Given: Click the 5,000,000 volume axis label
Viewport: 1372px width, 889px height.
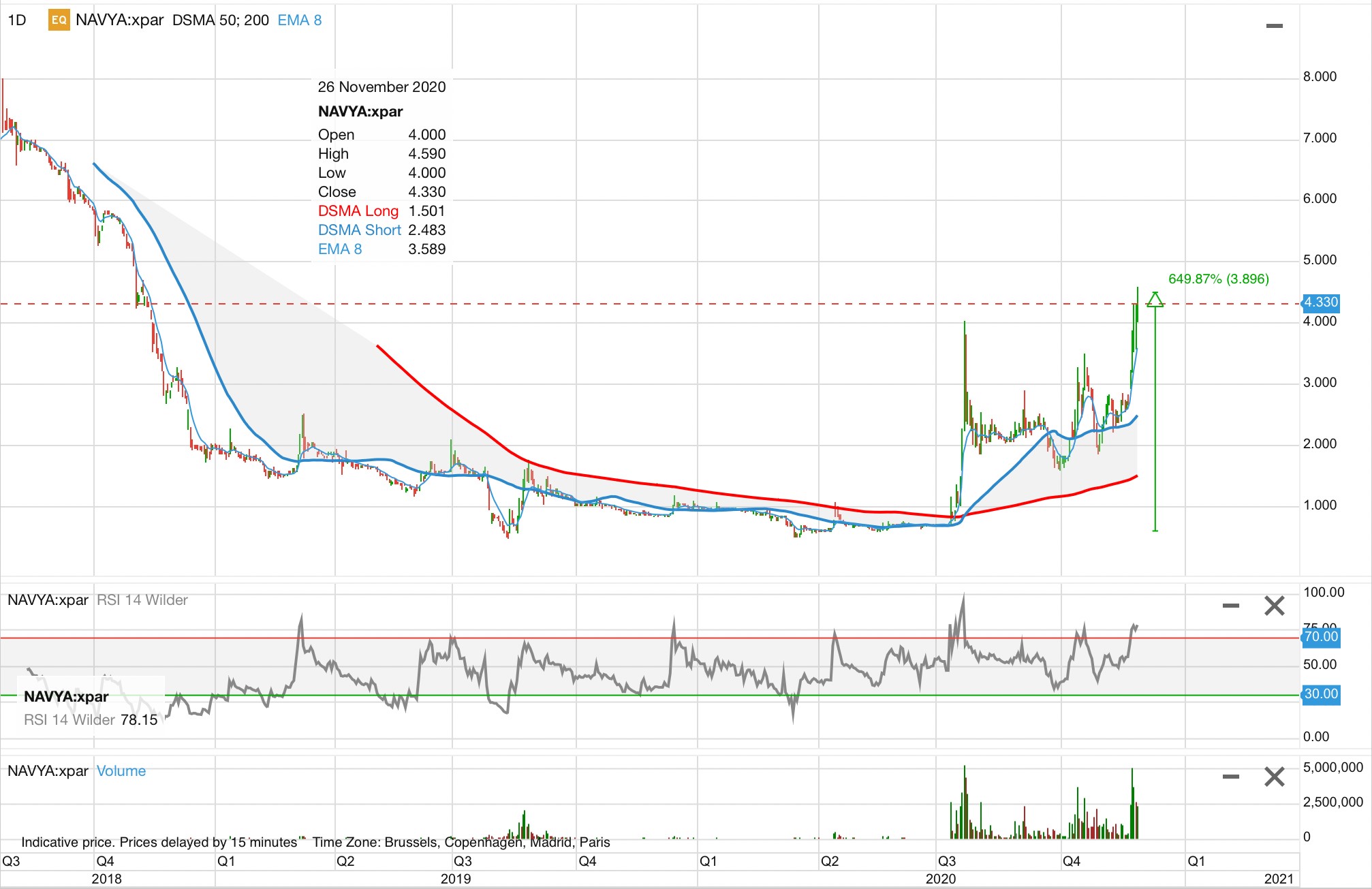Looking at the screenshot, I should 1333,767.
